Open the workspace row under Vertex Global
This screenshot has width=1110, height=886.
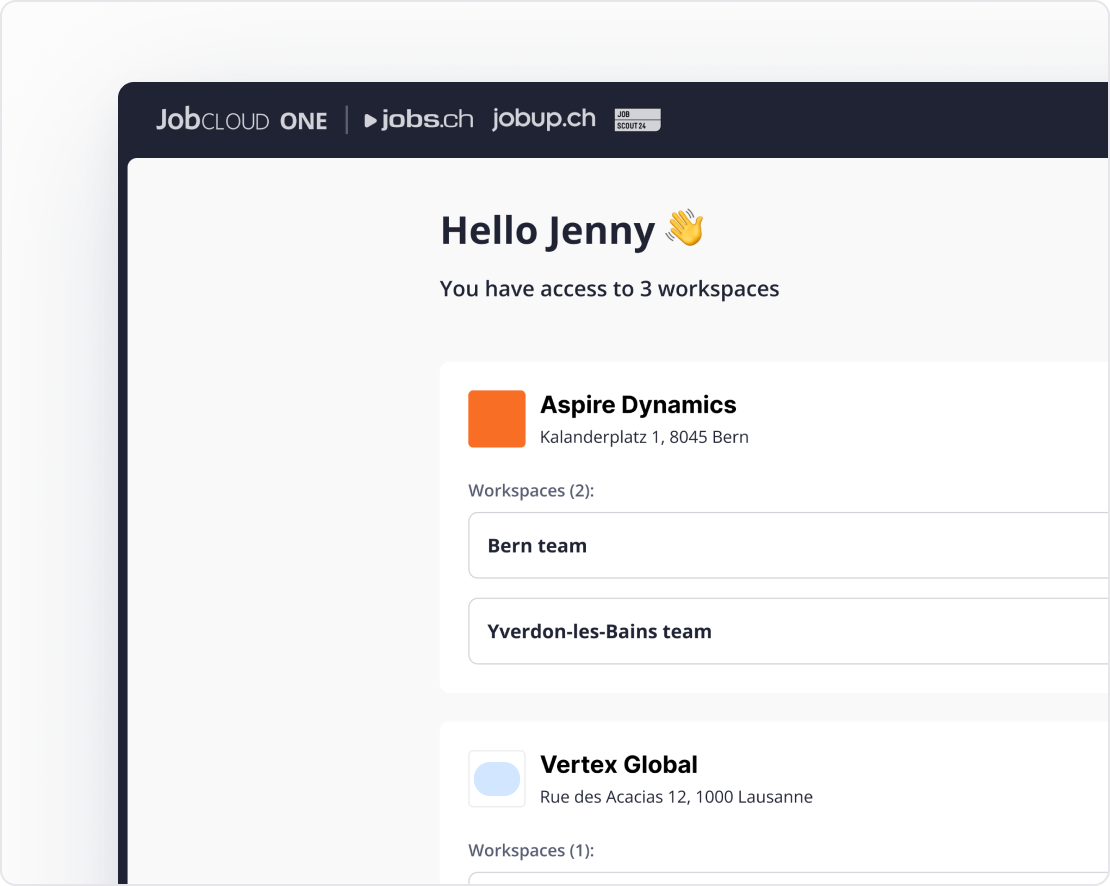tap(788, 878)
